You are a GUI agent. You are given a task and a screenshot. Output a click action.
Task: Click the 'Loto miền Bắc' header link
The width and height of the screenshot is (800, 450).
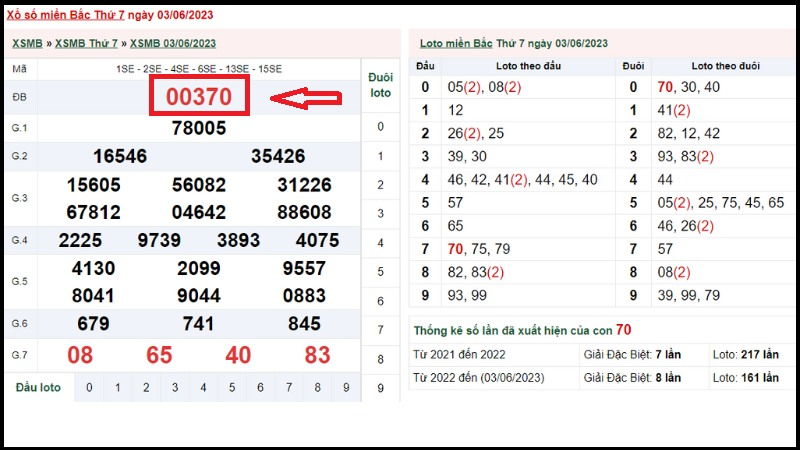456,43
